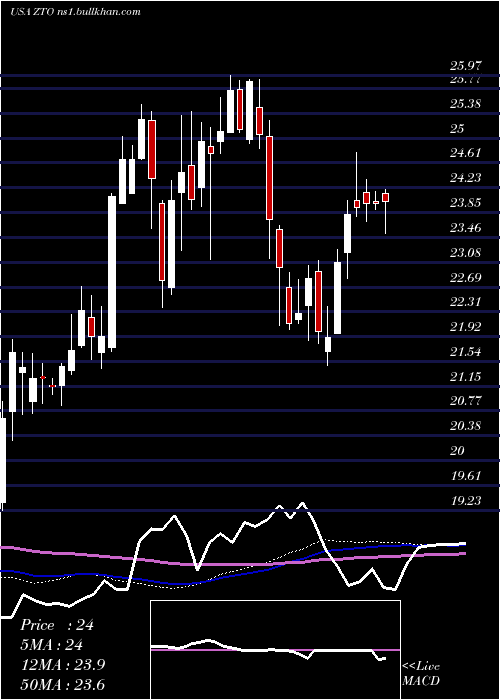Click the 21.54 price level label

(466, 352)
